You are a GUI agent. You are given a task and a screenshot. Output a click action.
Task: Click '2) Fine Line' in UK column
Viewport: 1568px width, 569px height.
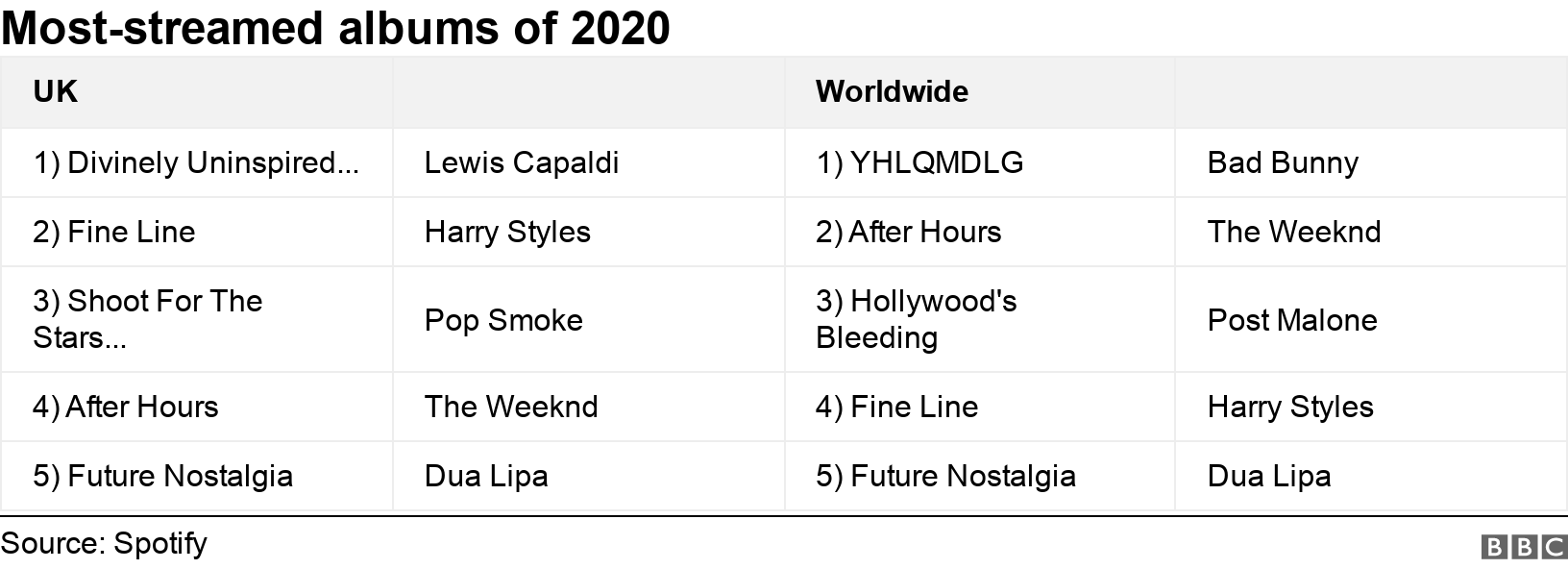[114, 233]
